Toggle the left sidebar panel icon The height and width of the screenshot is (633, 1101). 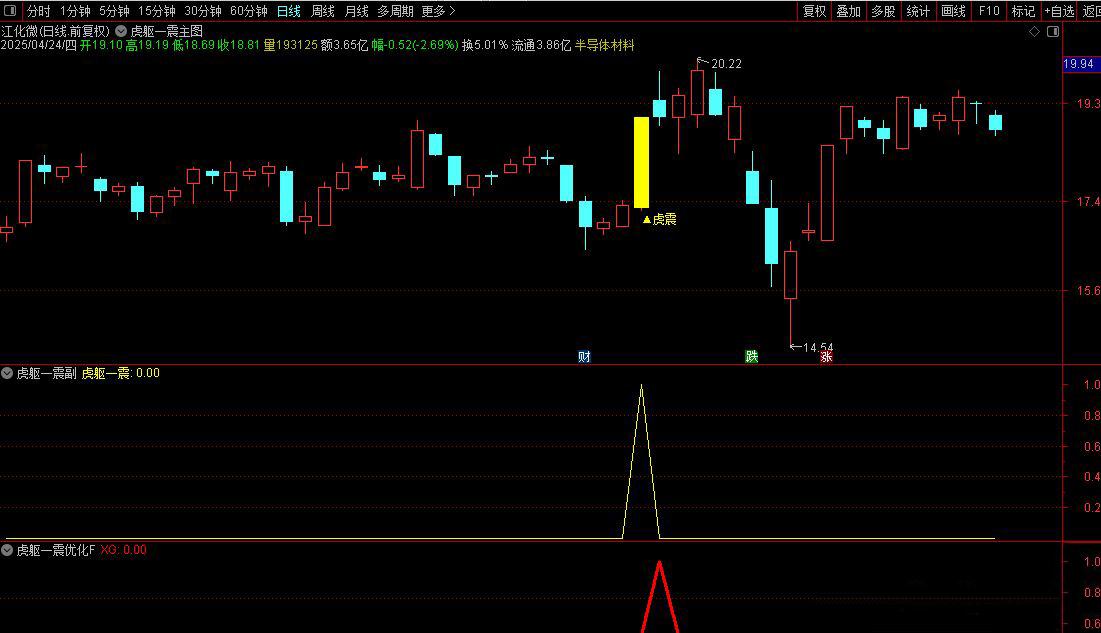coord(10,11)
